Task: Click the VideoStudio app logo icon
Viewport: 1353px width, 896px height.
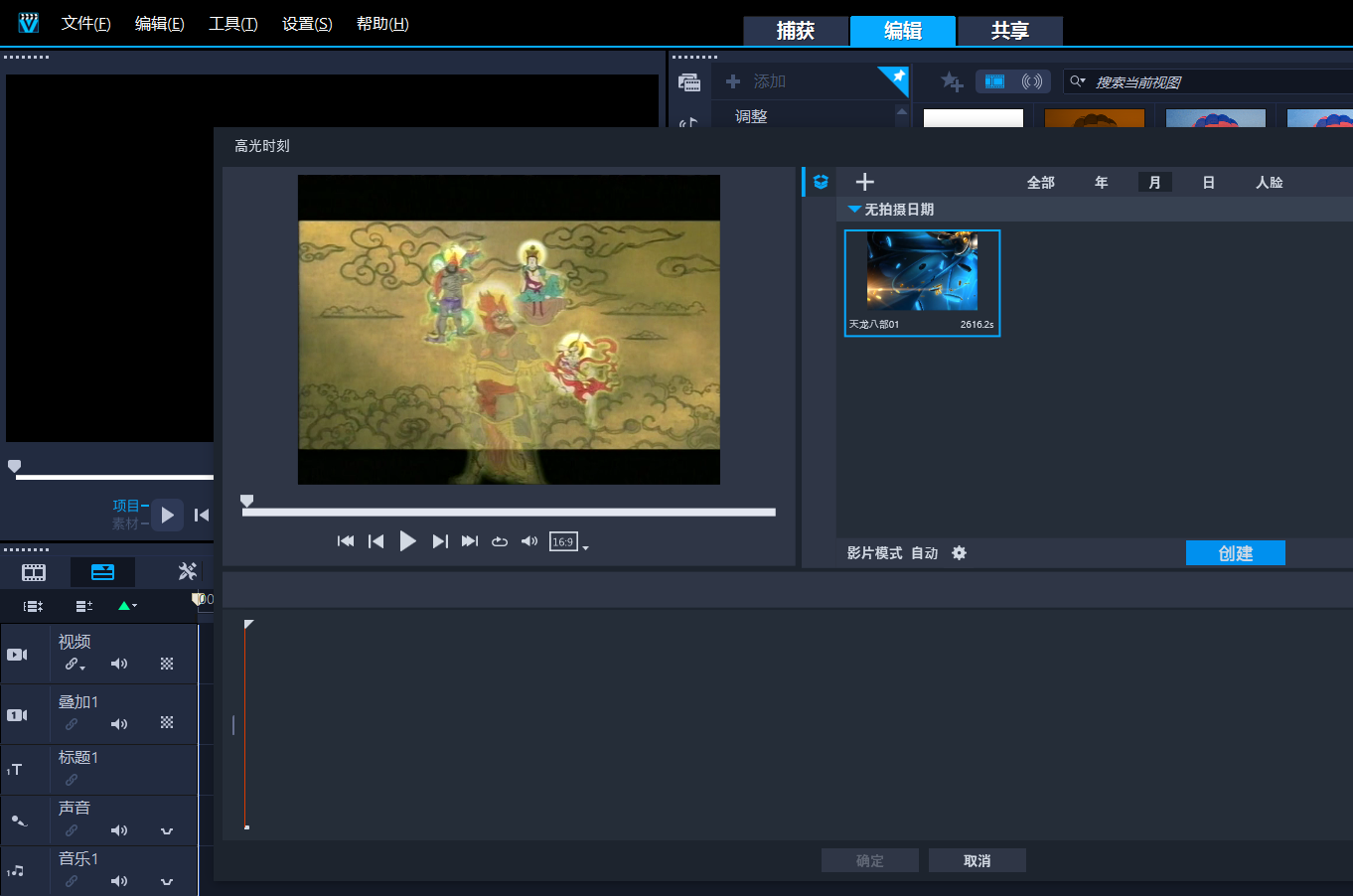Action: [x=28, y=23]
